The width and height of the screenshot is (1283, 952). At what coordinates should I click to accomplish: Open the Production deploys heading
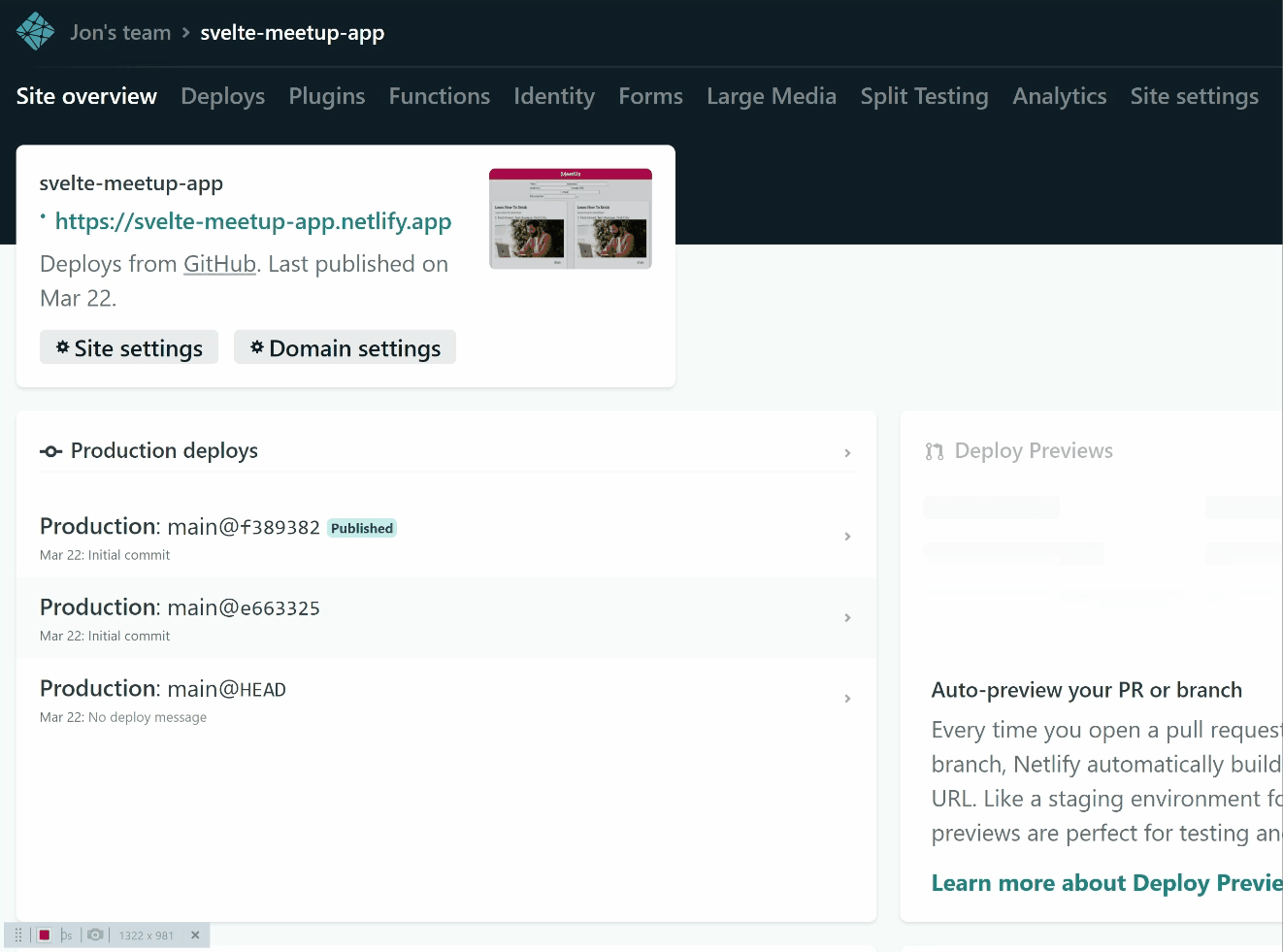pyautogui.click(x=164, y=450)
